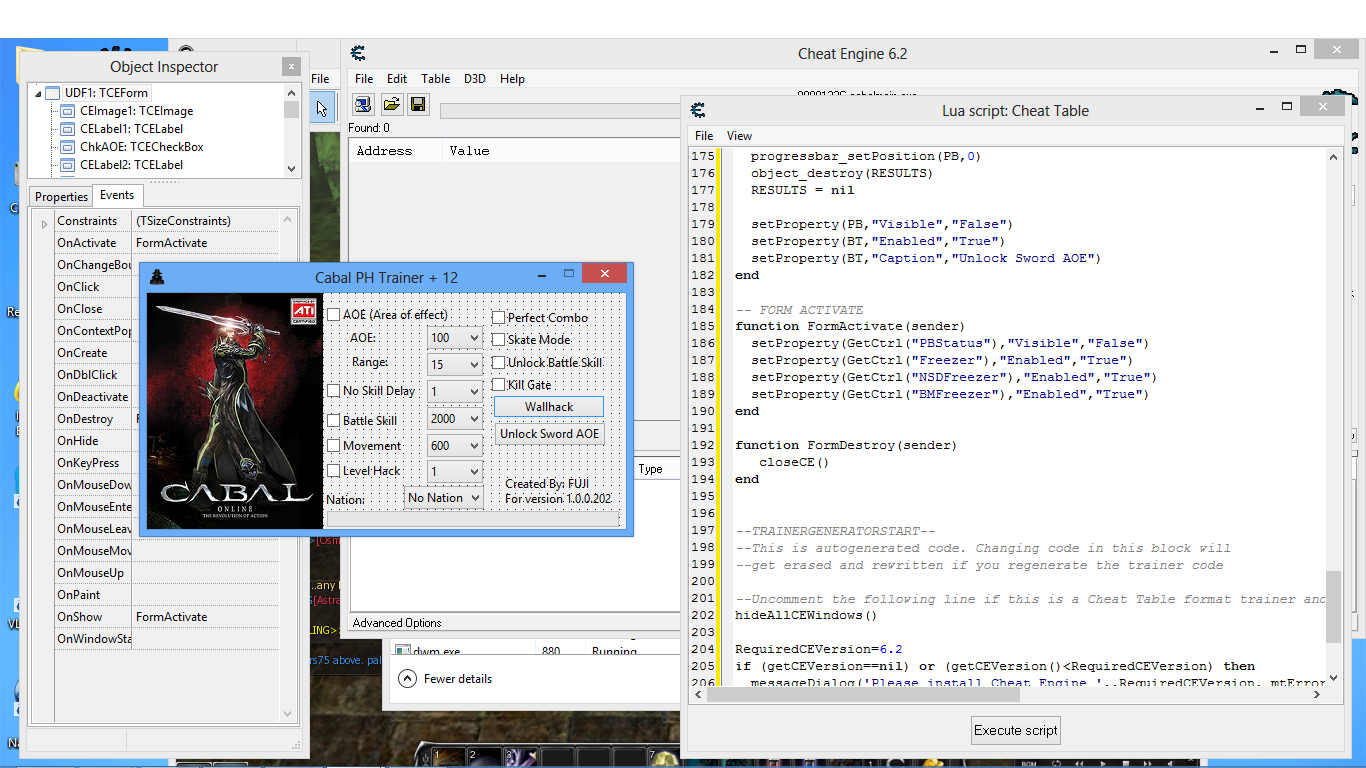Image resolution: width=1366 pixels, height=768 pixels.
Task: Check the Movement checkbox
Action: click(334, 446)
